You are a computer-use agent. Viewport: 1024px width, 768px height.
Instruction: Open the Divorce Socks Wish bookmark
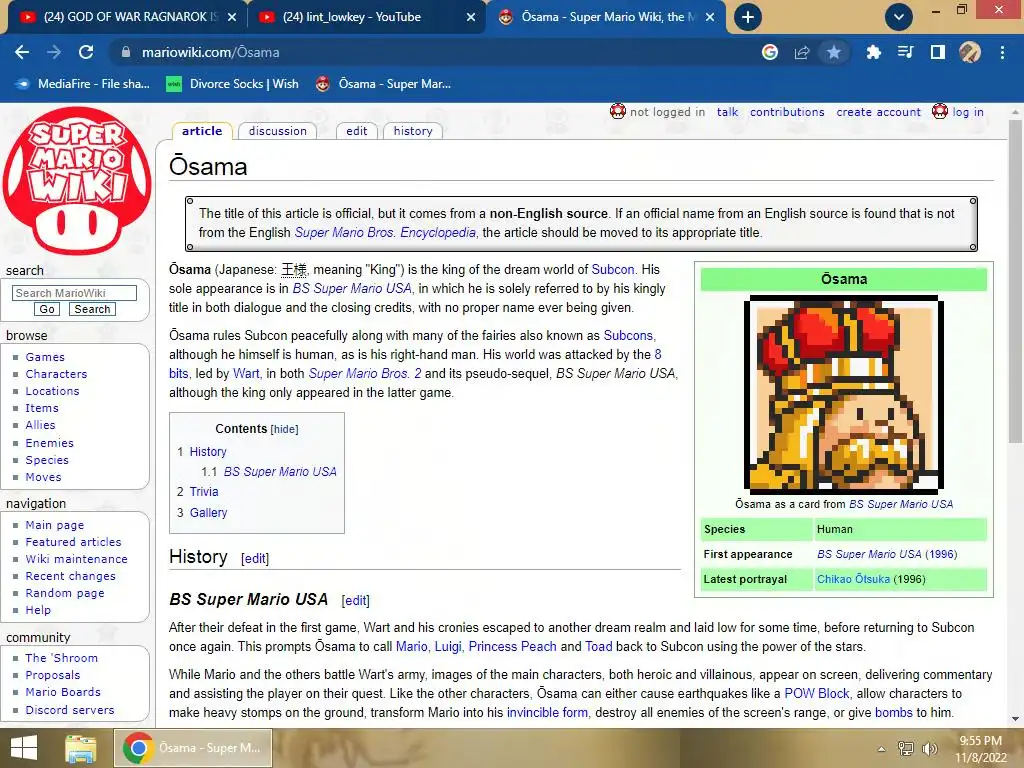(232, 84)
